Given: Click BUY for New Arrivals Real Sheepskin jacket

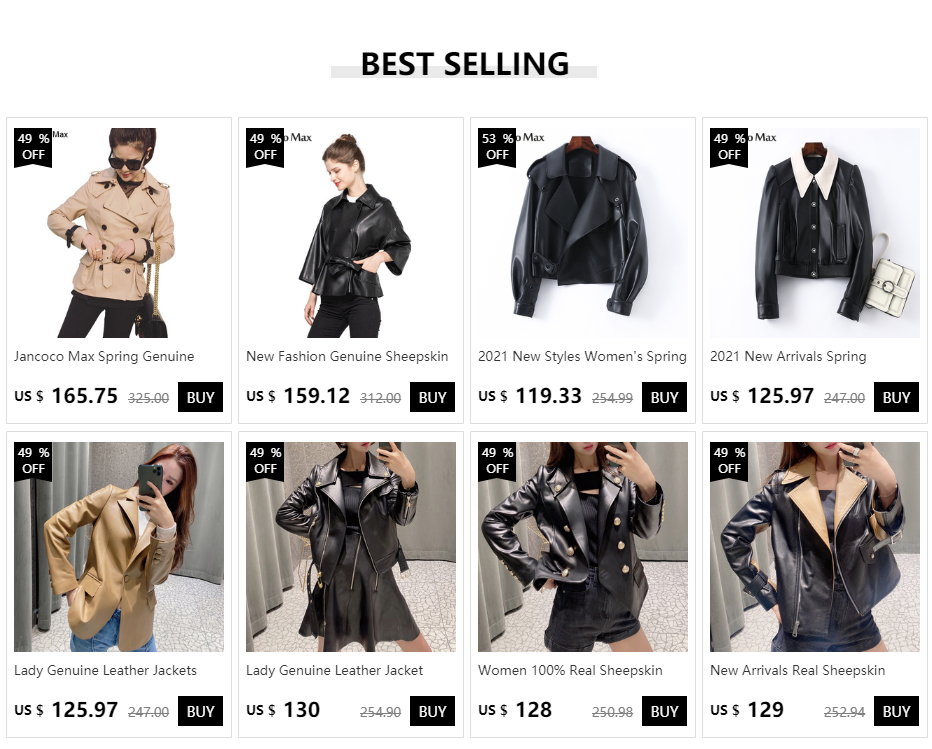Looking at the screenshot, I should tap(896, 711).
